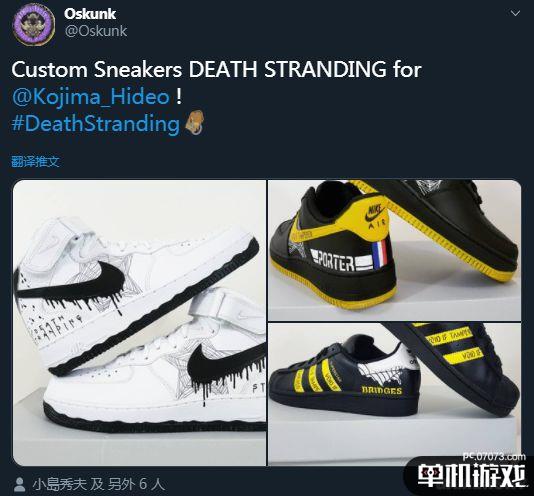Open the Oskunk profile avatar
The height and width of the screenshot is (496, 534).
click(34, 24)
